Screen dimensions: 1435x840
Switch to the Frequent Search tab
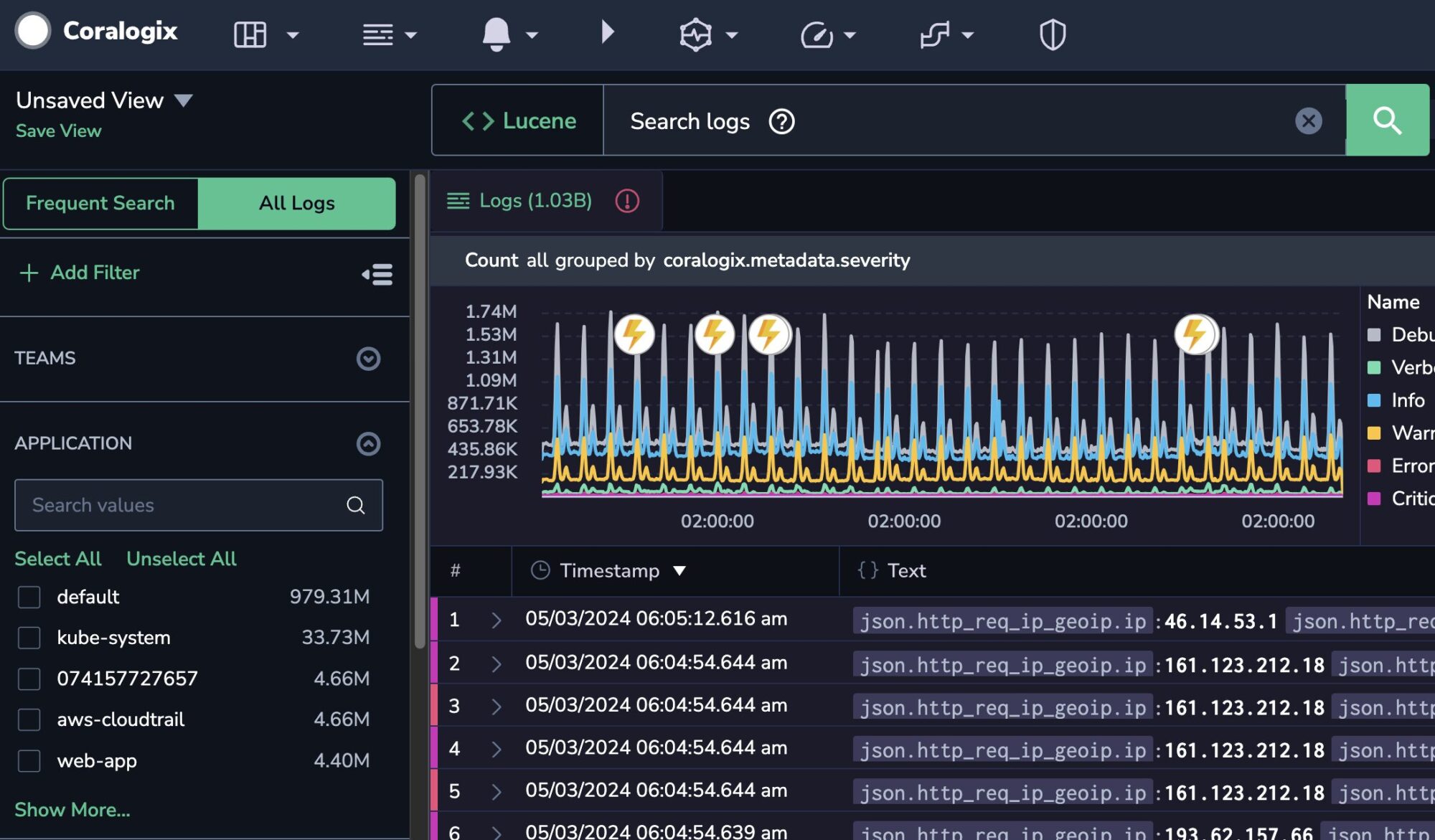tap(100, 203)
